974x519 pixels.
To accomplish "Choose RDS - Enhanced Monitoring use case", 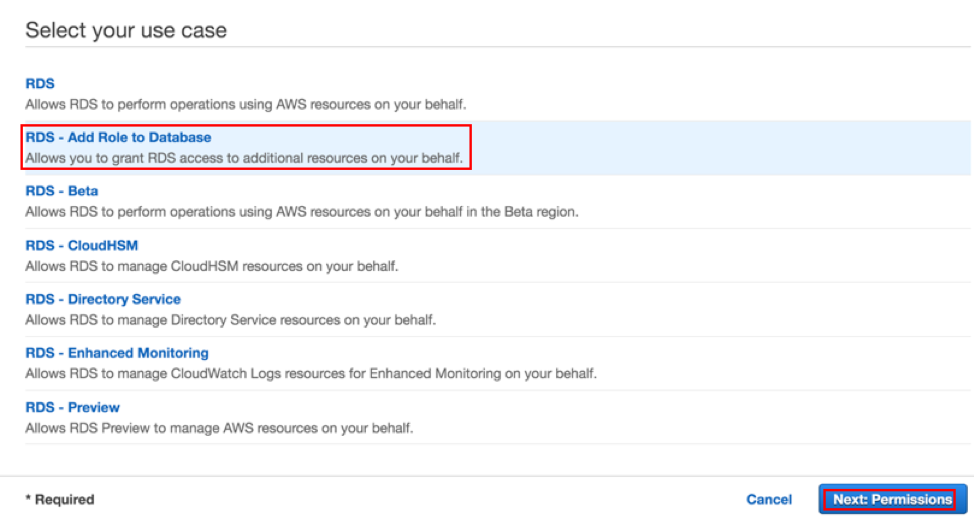I will pyautogui.click(x=117, y=353).
